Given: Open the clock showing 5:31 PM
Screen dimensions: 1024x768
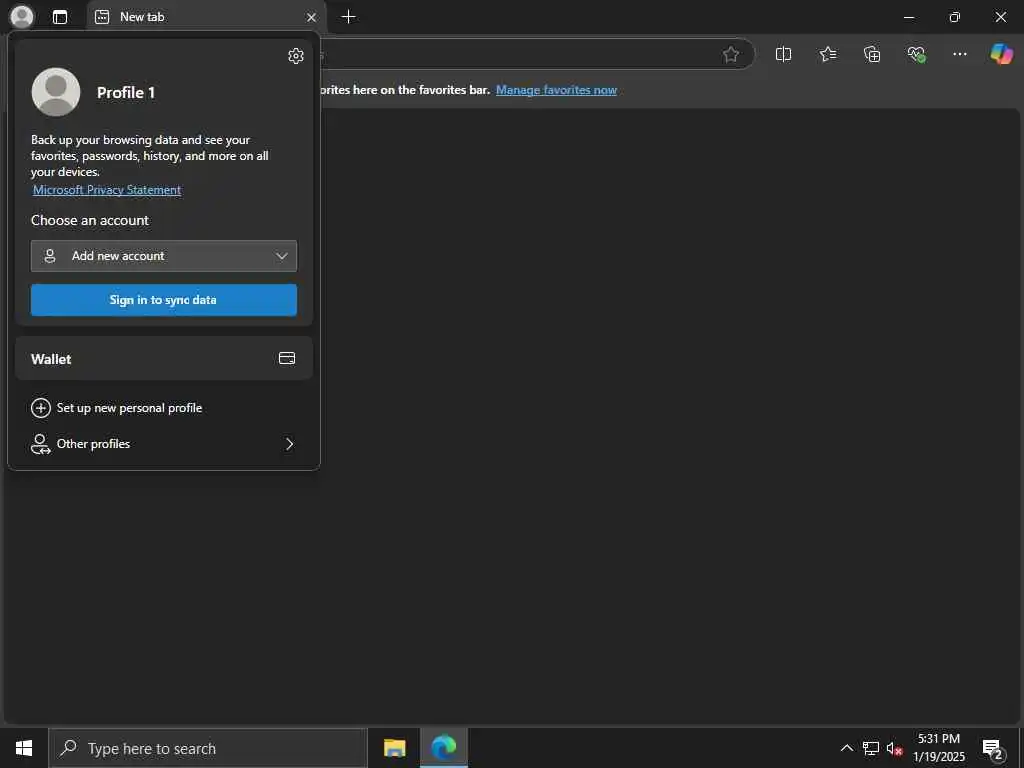Looking at the screenshot, I should 939,748.
